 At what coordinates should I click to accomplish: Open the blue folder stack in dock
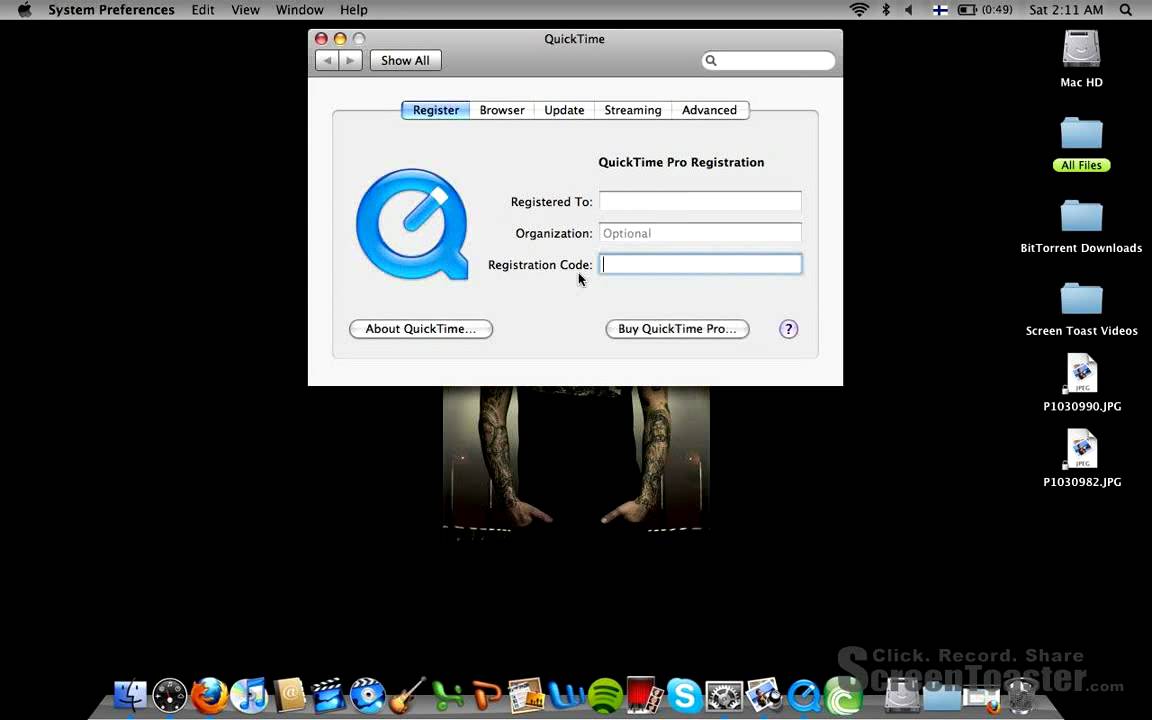942,695
